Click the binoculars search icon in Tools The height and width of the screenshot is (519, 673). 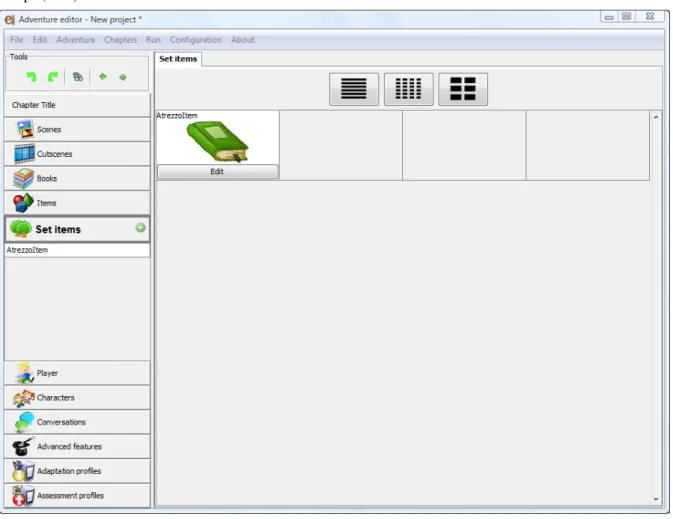click(x=78, y=77)
